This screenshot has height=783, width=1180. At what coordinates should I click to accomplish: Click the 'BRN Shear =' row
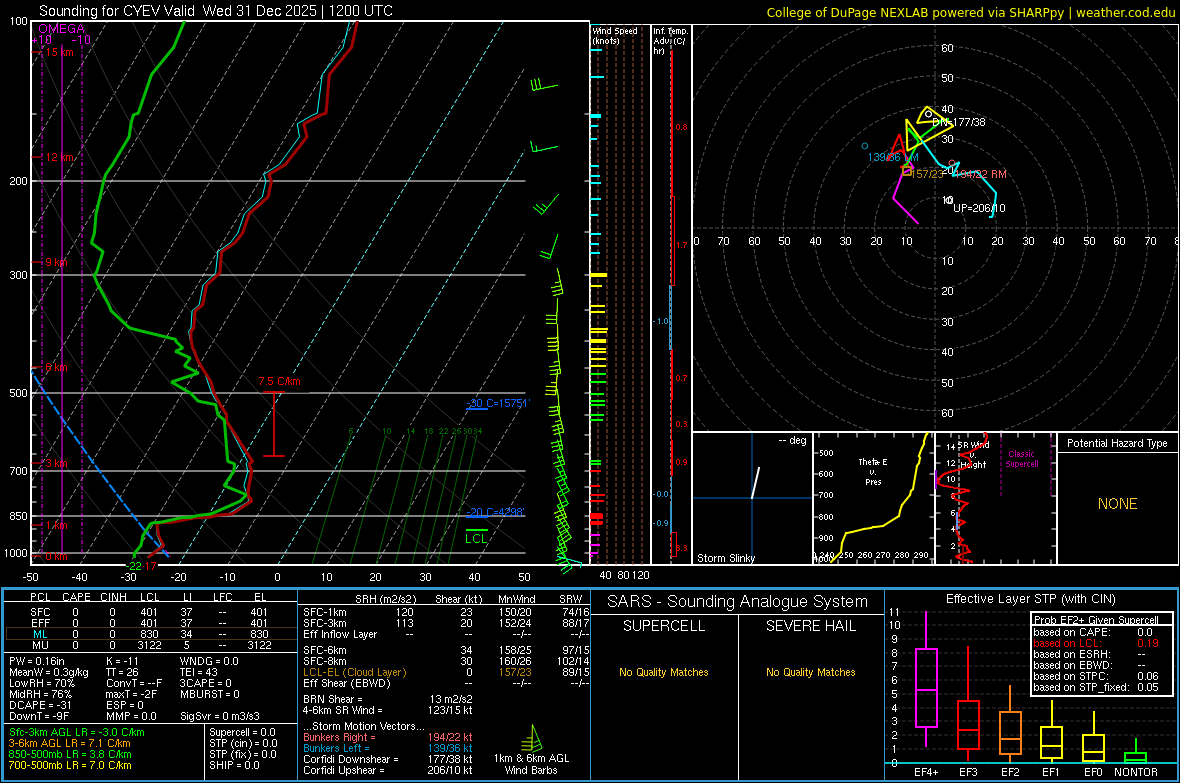pyautogui.click(x=388, y=699)
